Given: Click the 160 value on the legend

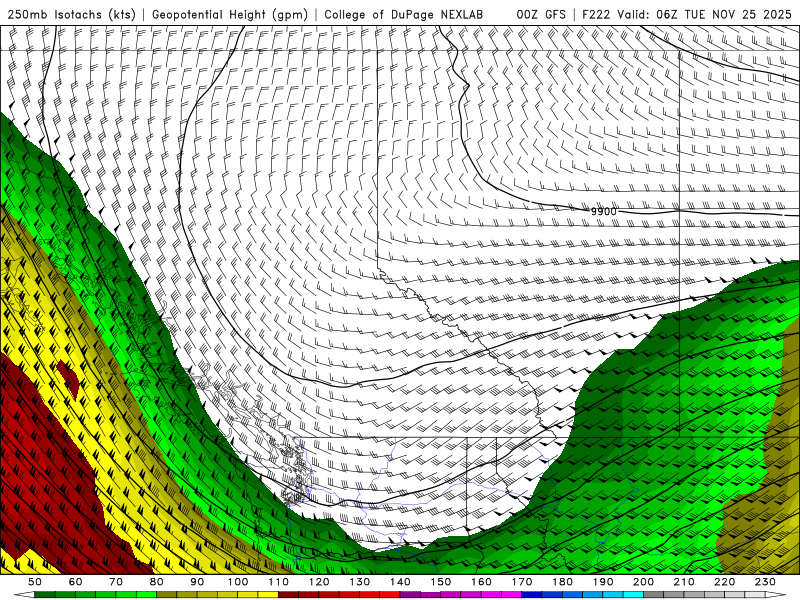Looking at the screenshot, I should (x=481, y=582).
